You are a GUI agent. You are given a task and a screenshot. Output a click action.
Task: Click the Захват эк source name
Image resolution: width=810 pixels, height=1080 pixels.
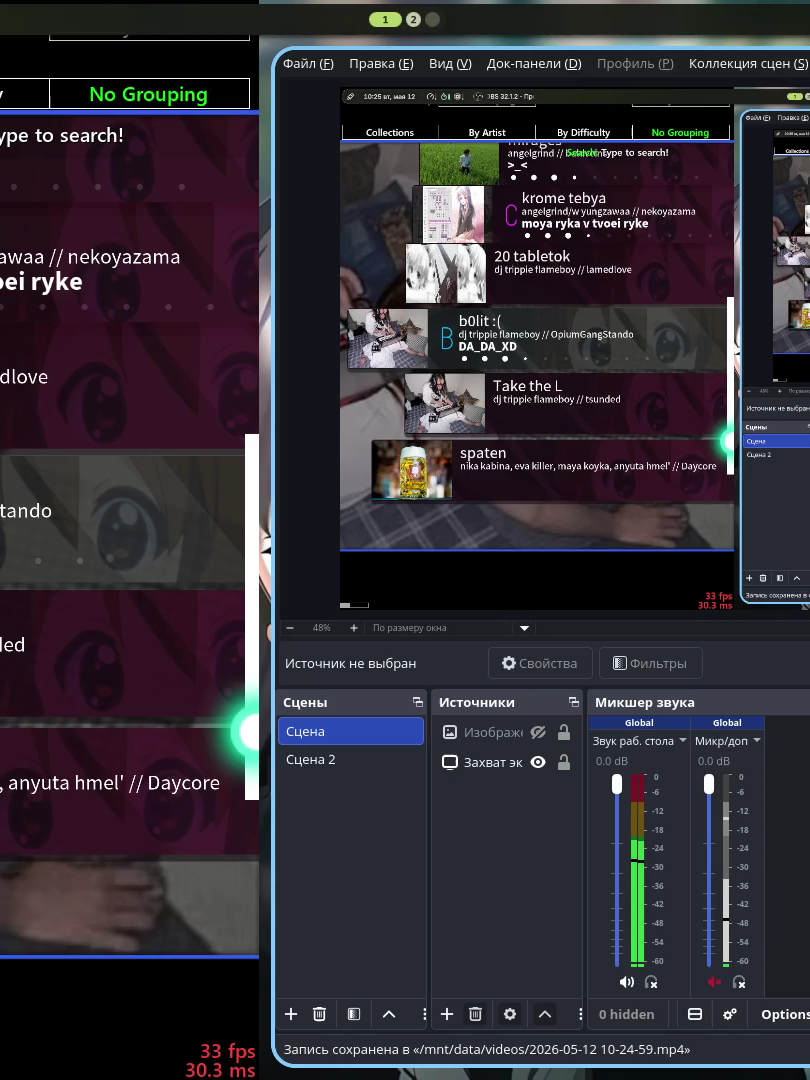tap(493, 762)
